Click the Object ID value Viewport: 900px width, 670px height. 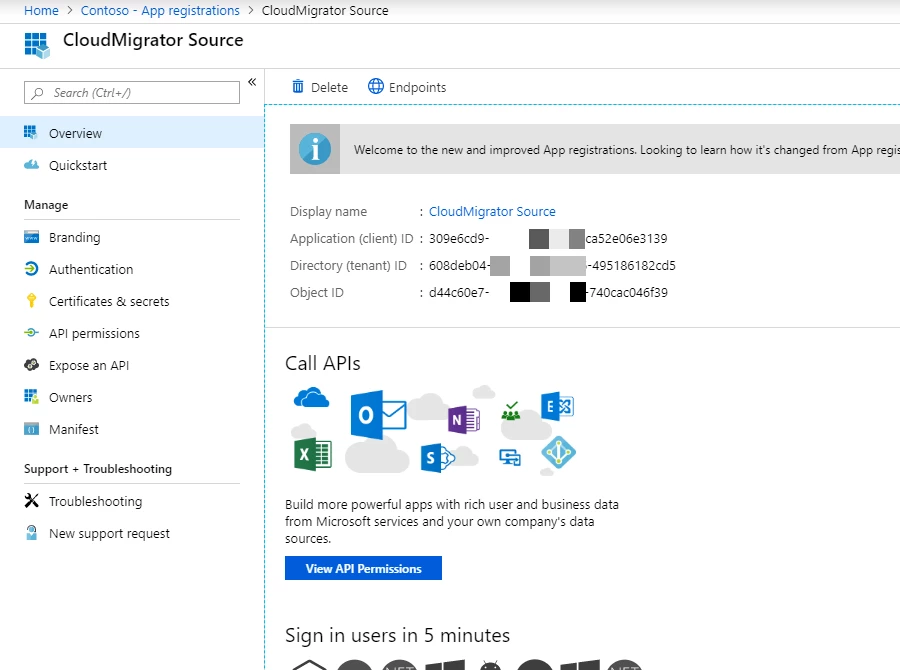(x=548, y=292)
